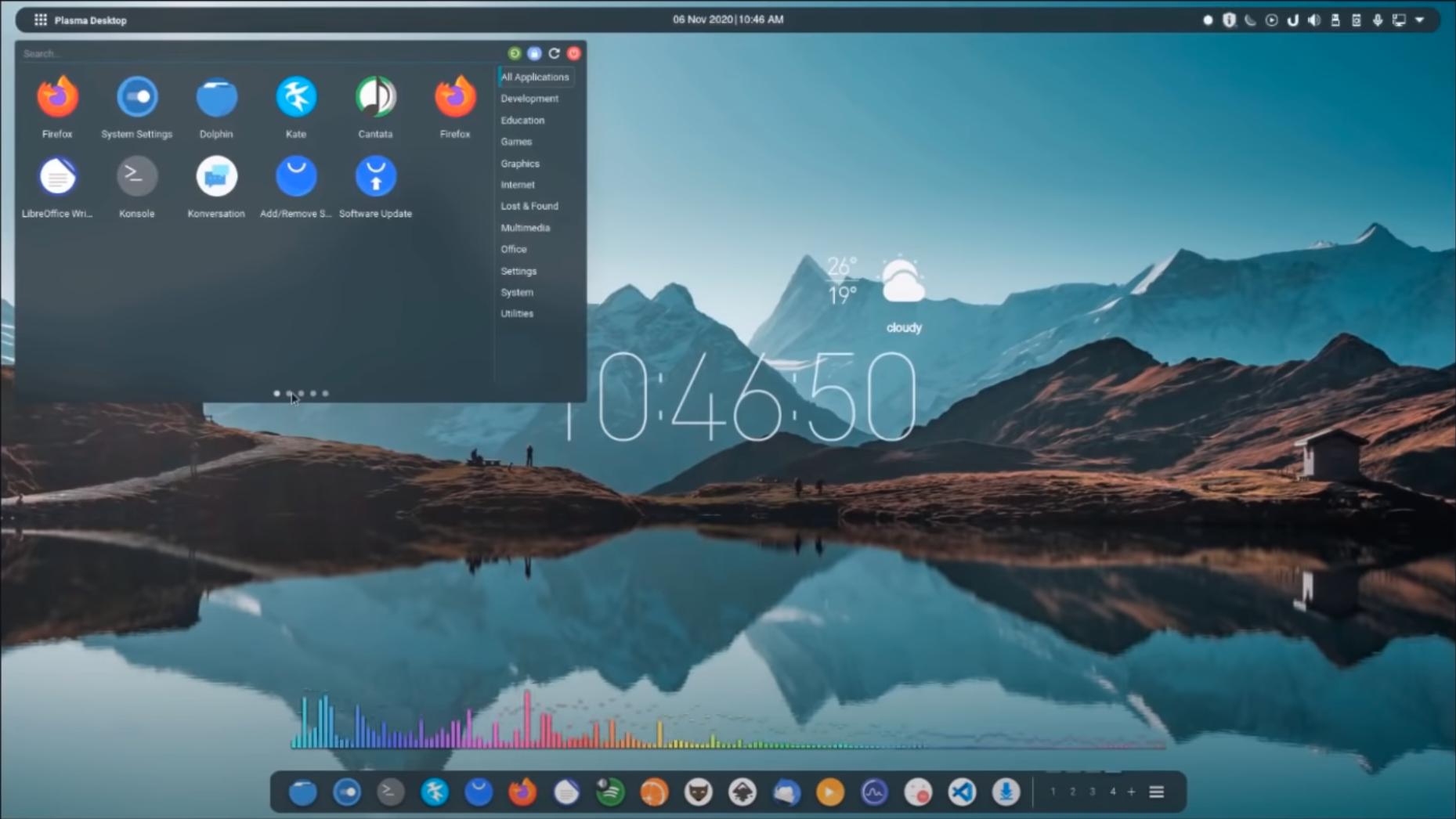Open Konsole terminal from the dock
Viewport: 1456px width, 819px height.
tap(389, 792)
